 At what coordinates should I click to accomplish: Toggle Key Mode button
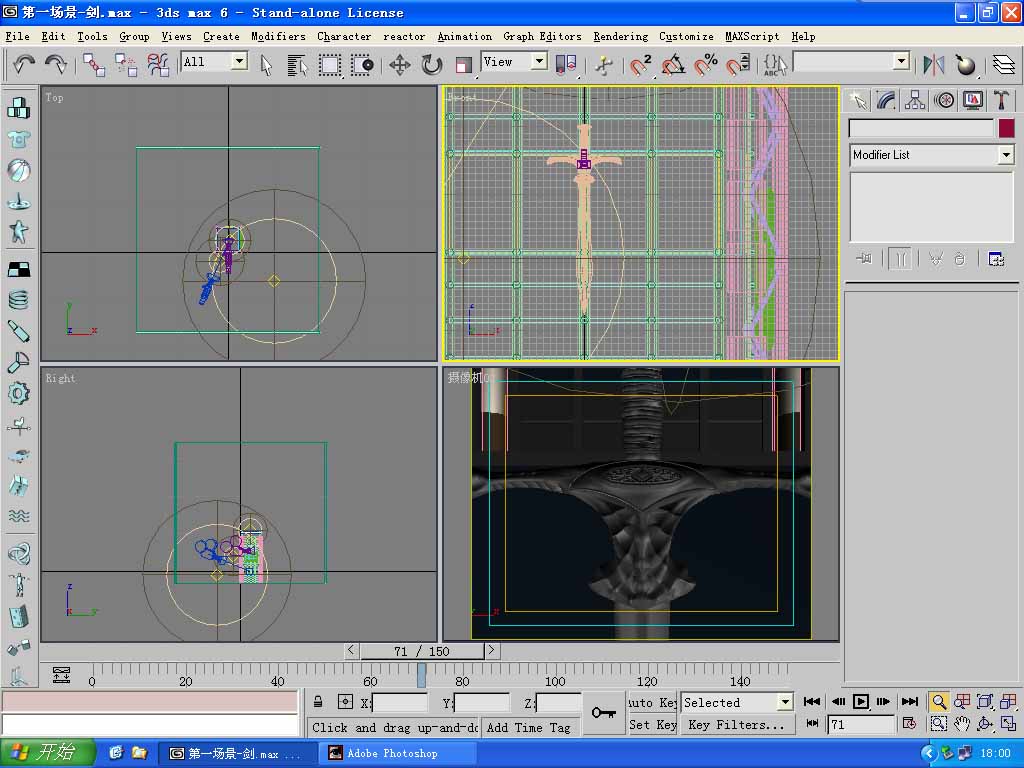(812, 723)
